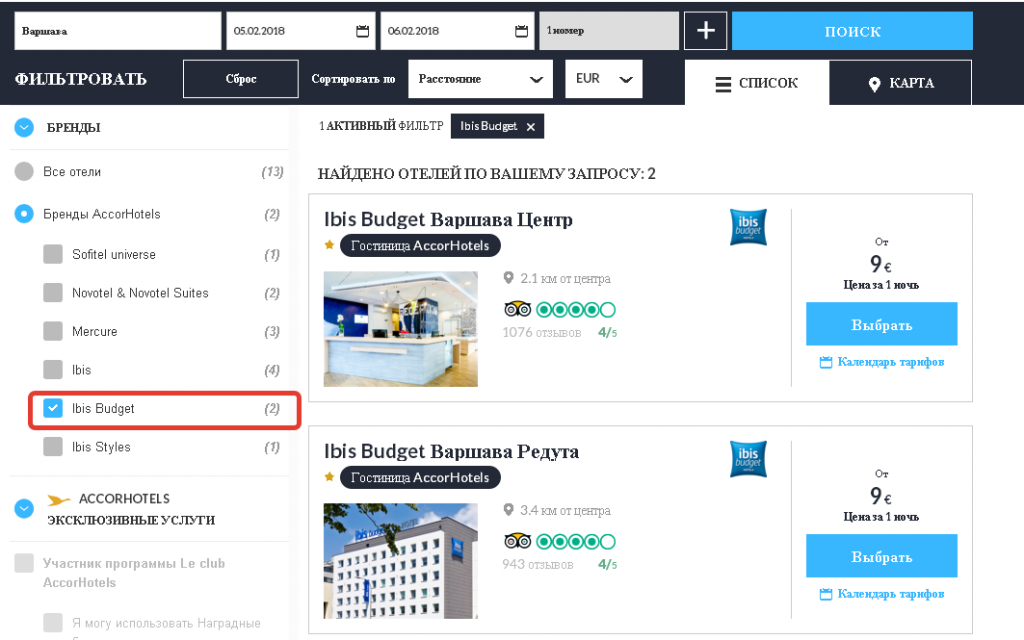Click check-out date field 06.02.2018
The height and width of the screenshot is (640, 1024).
[x=457, y=31]
